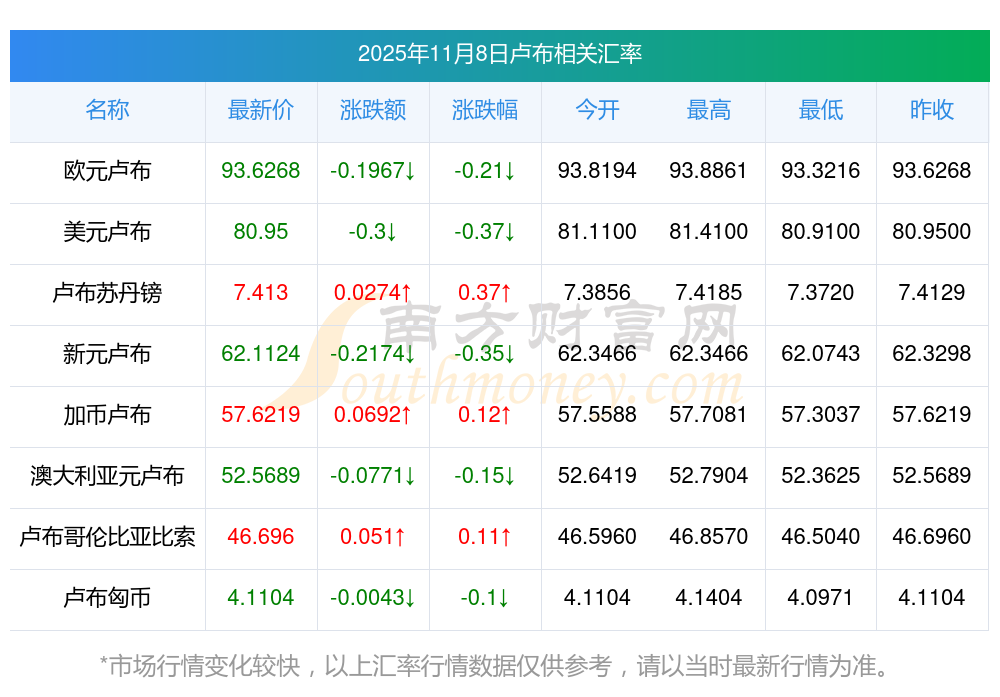The width and height of the screenshot is (1000, 697).
Task: Click the 最新价 column header
Action: 261,110
